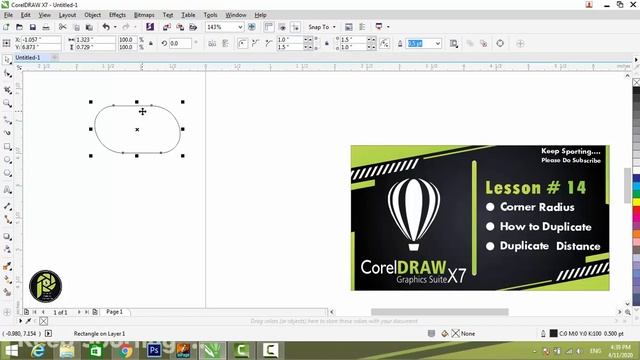
Task: Open the File menu
Action: point(8,15)
